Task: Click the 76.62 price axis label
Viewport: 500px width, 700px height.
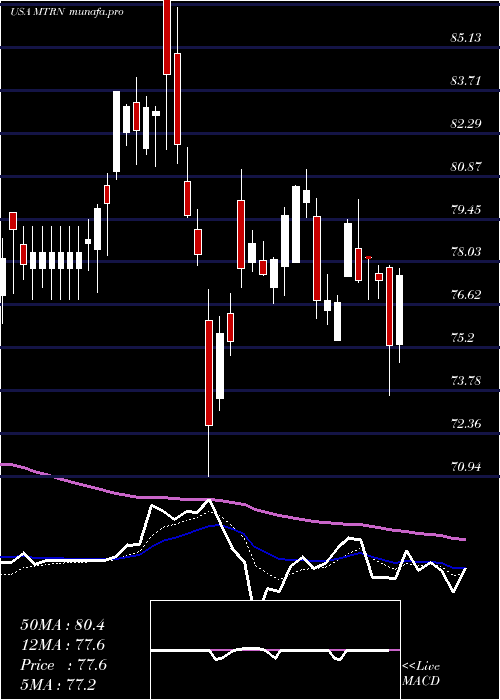Action: point(466,295)
